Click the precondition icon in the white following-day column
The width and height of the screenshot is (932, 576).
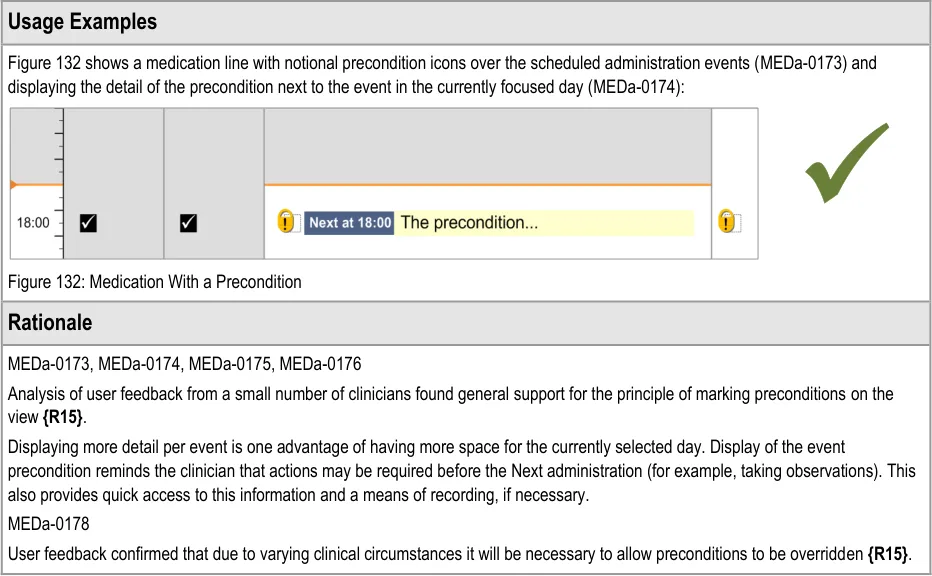pyautogui.click(x=727, y=222)
